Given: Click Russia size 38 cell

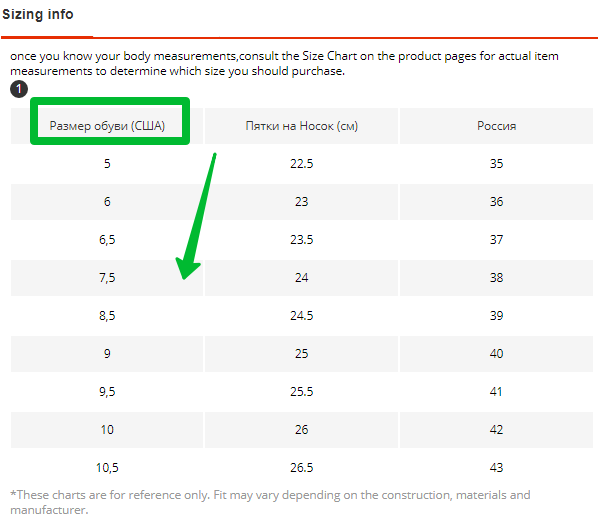Looking at the screenshot, I should pos(496,278).
